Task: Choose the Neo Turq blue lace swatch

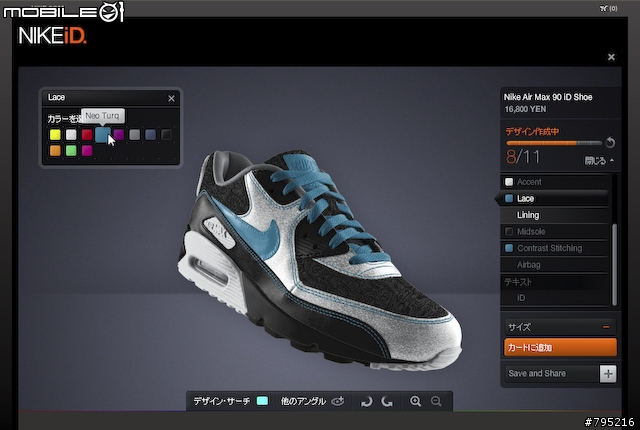Action: click(103, 134)
